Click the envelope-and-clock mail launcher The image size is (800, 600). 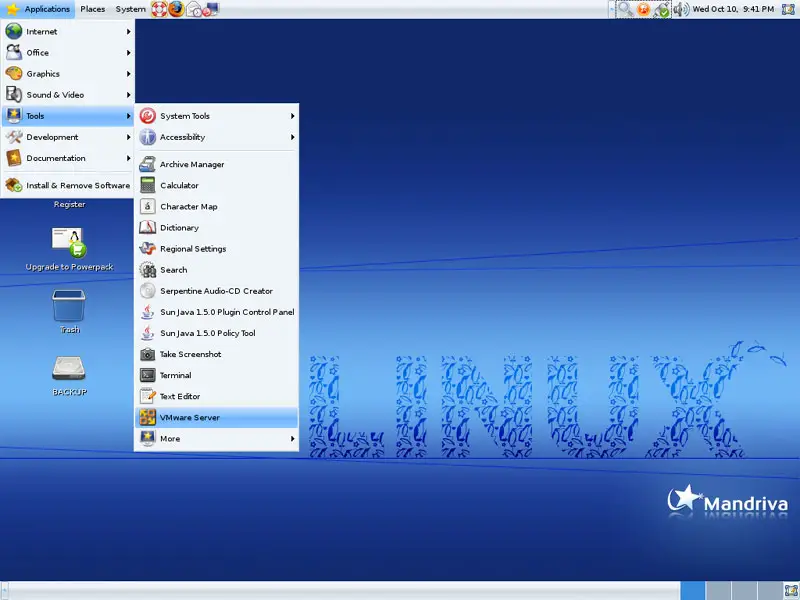point(194,9)
